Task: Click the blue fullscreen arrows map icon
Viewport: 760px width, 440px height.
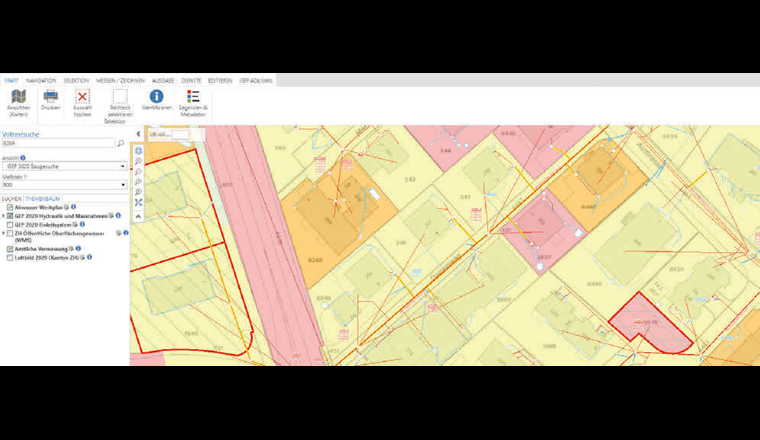Action: tap(138, 201)
